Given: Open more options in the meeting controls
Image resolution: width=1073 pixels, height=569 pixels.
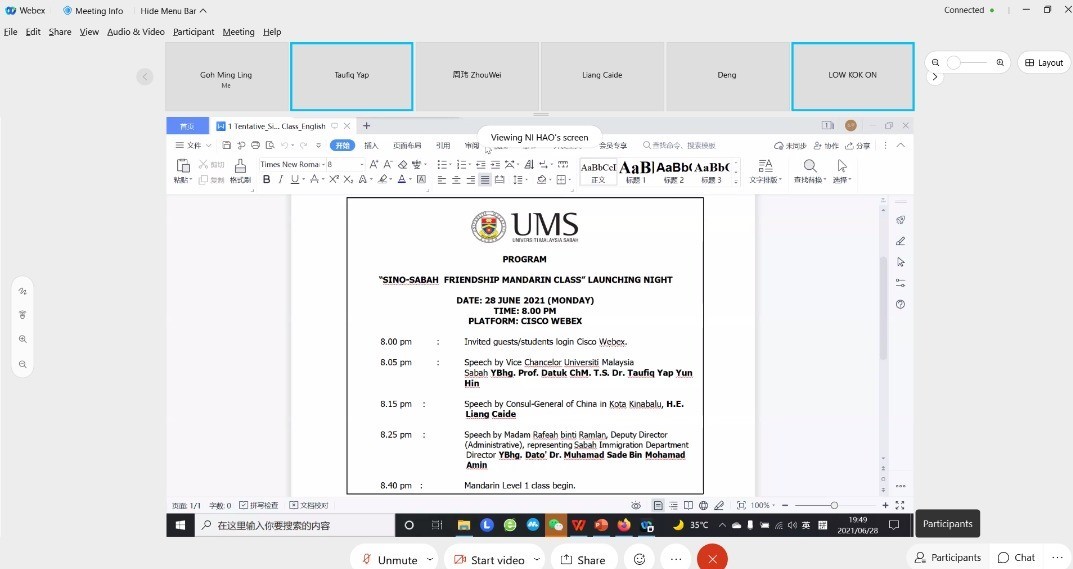Looking at the screenshot, I should 676,559.
